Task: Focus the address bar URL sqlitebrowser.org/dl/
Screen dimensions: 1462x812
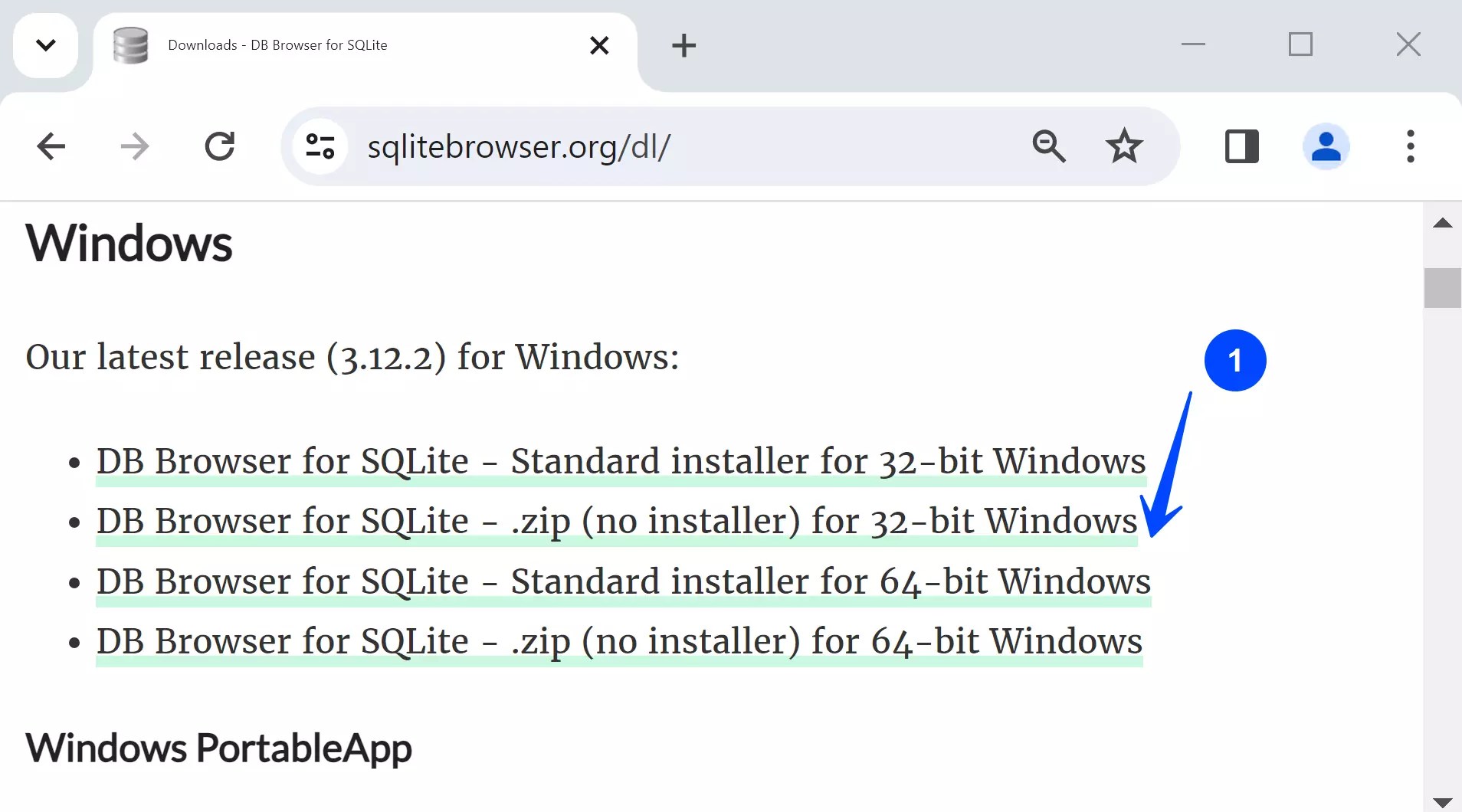Action: coord(519,146)
